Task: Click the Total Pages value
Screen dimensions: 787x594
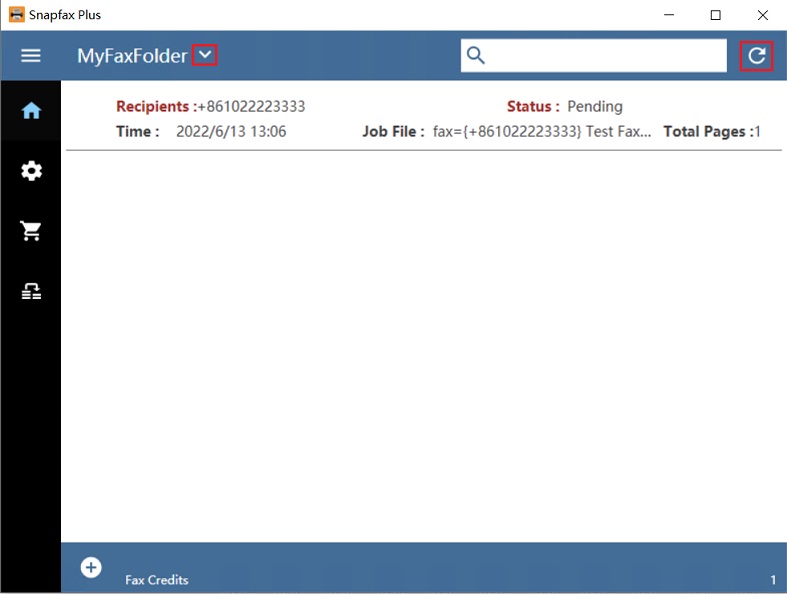Action: pos(757,131)
